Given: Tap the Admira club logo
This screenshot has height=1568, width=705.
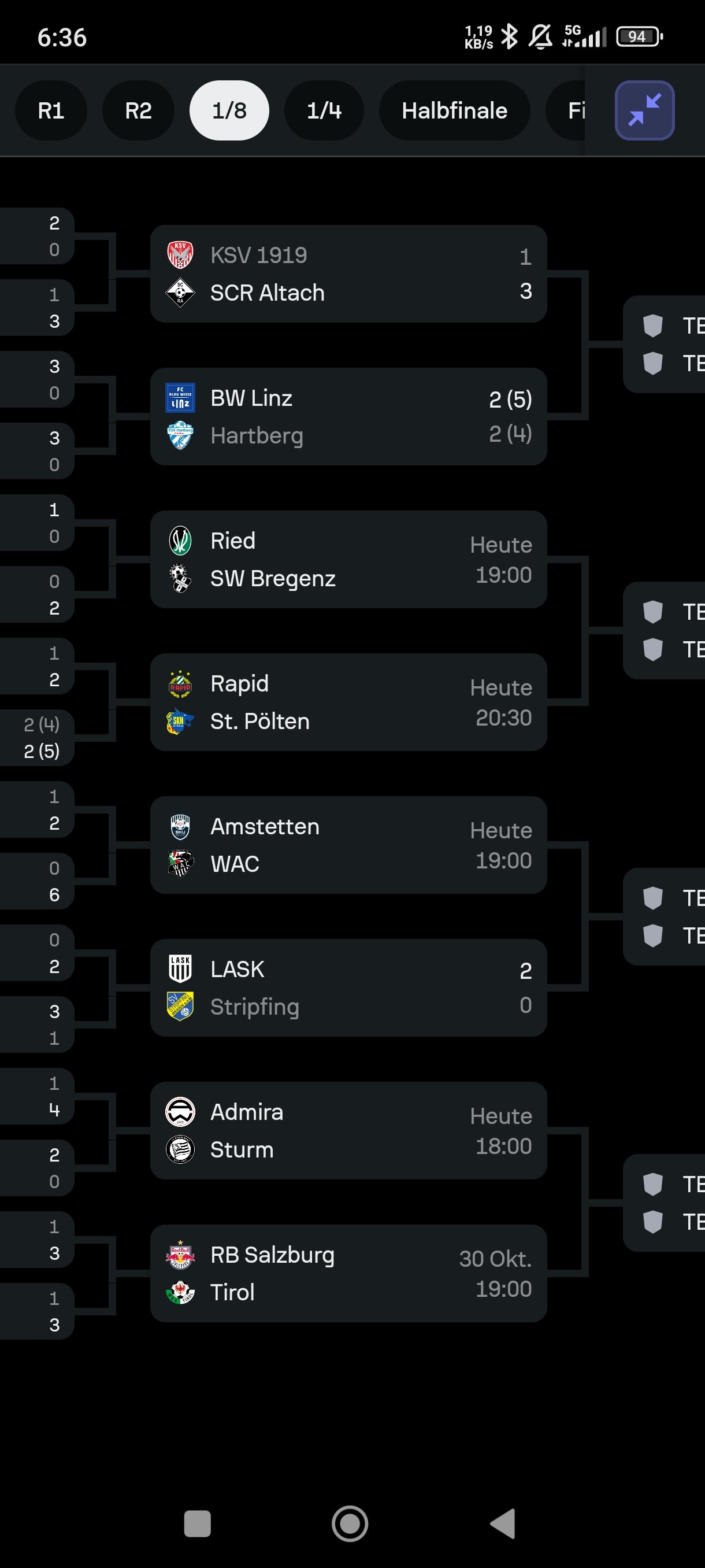Looking at the screenshot, I should click(180, 1112).
